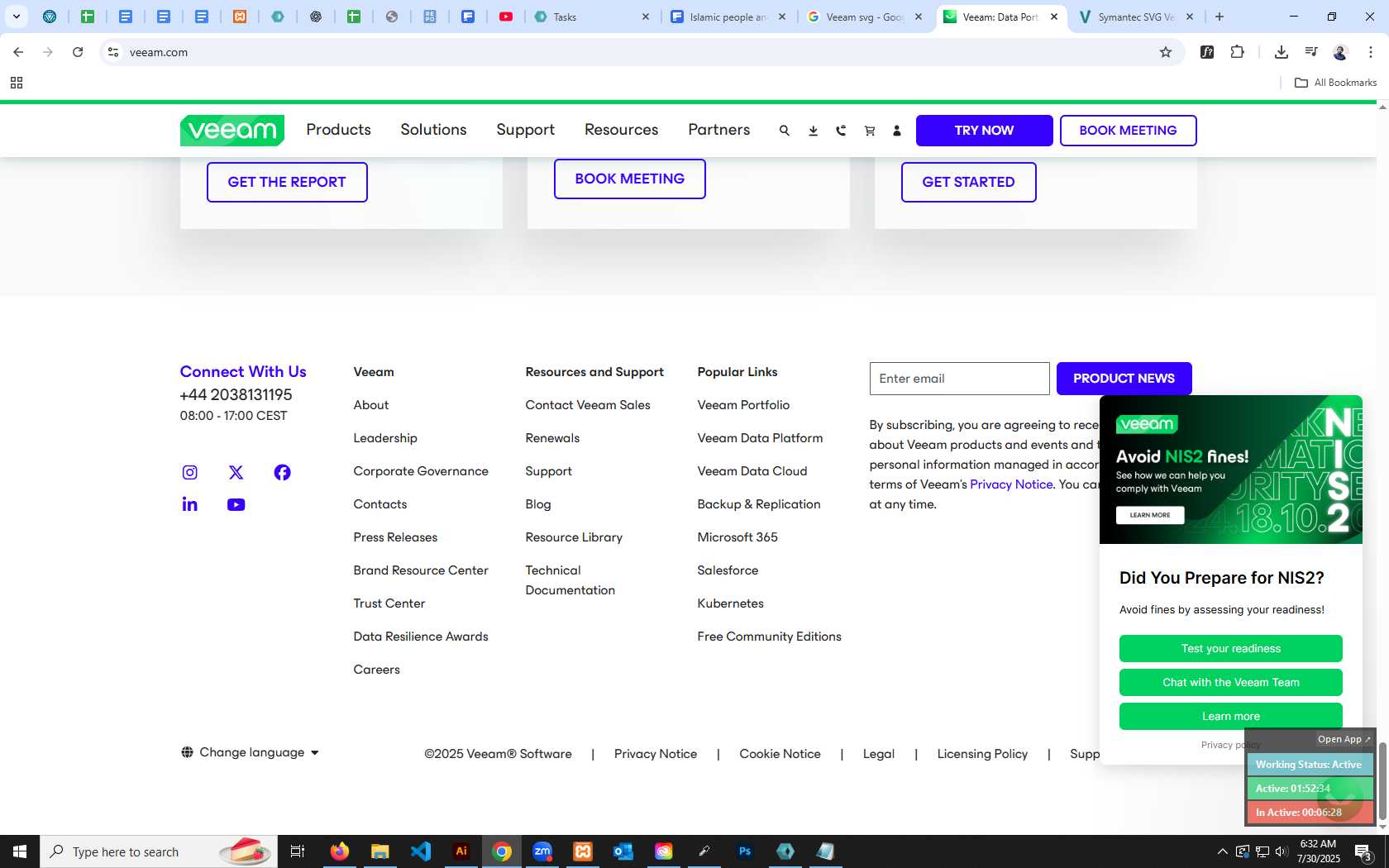The height and width of the screenshot is (868, 1389).
Task: Open Chrome downloads icon
Action: [1282, 52]
